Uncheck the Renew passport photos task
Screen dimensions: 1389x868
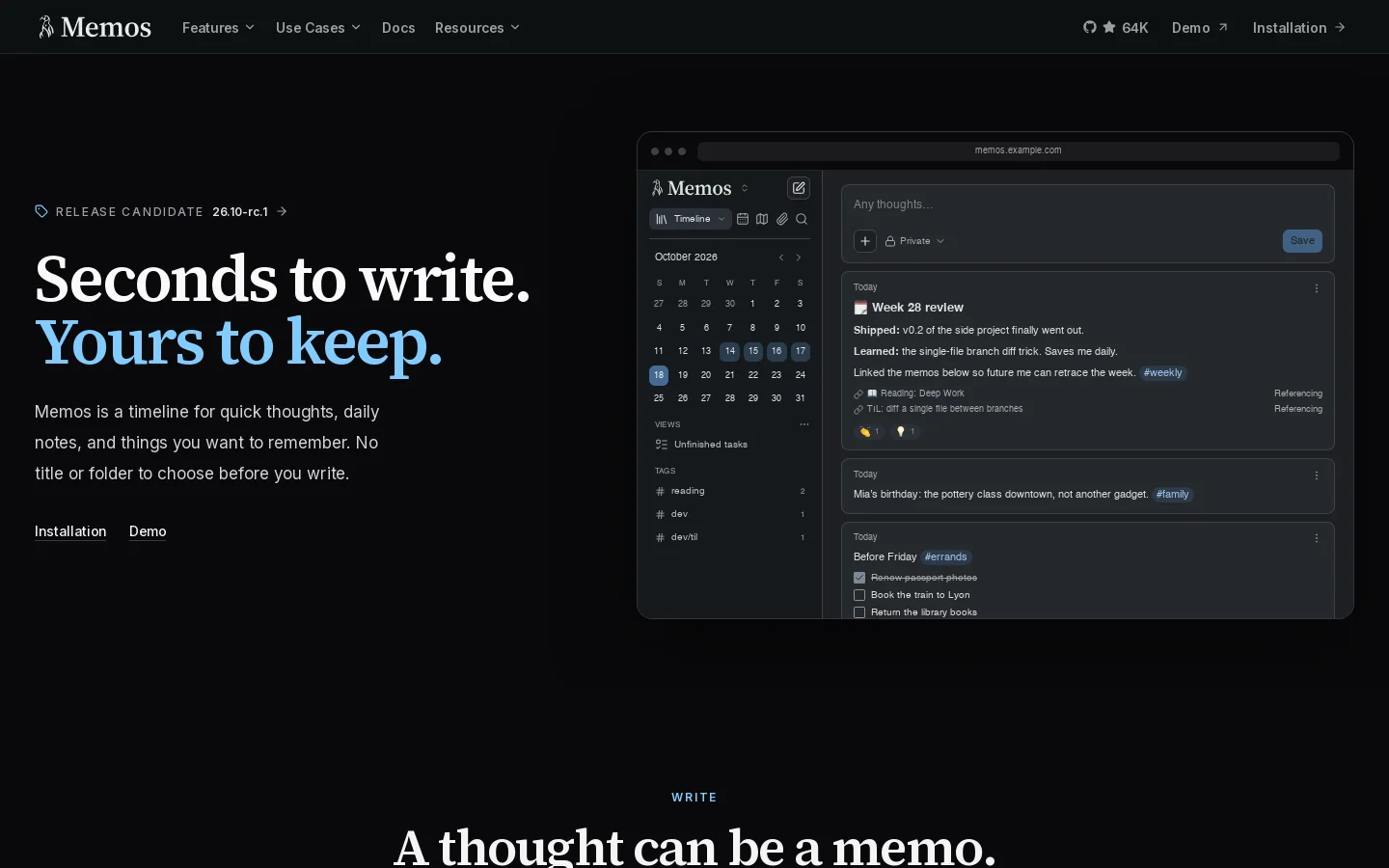pyautogui.click(x=859, y=578)
